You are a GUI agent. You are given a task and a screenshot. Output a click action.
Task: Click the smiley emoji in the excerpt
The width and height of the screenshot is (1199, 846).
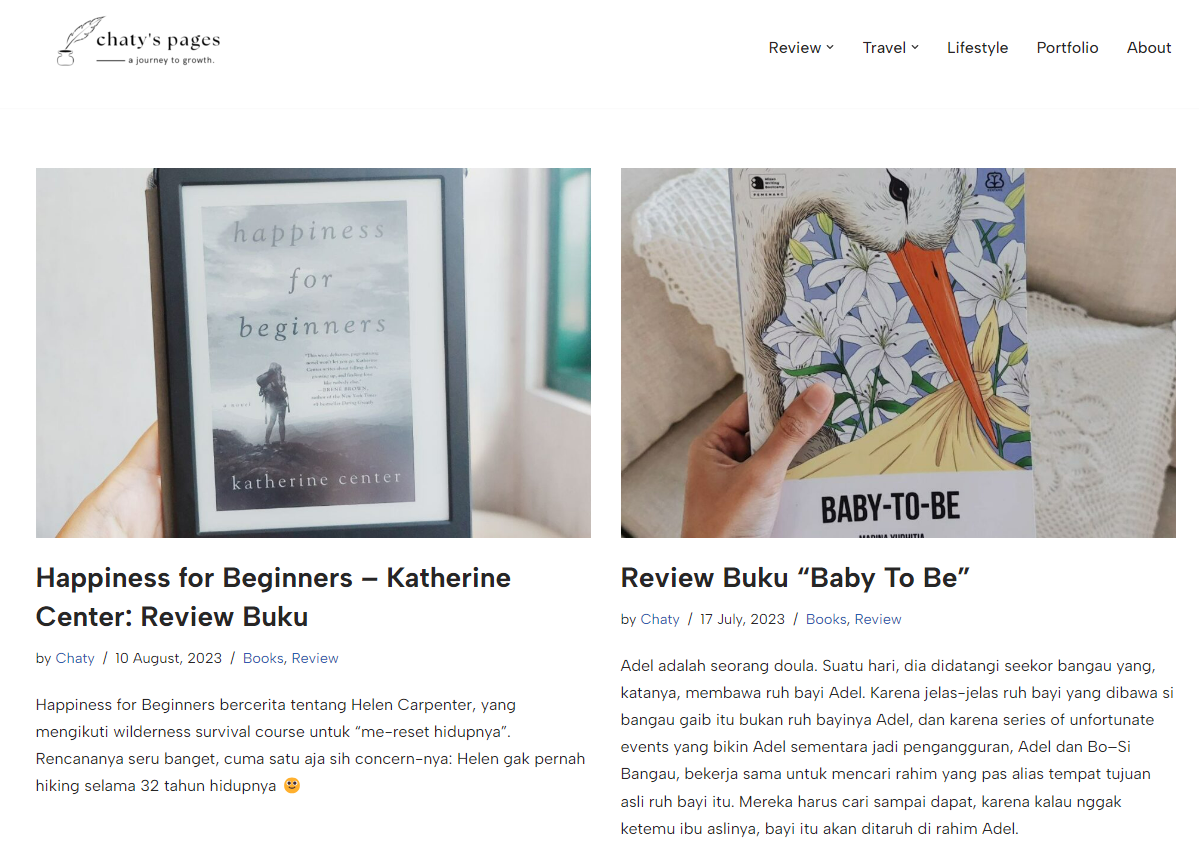[x=291, y=786]
